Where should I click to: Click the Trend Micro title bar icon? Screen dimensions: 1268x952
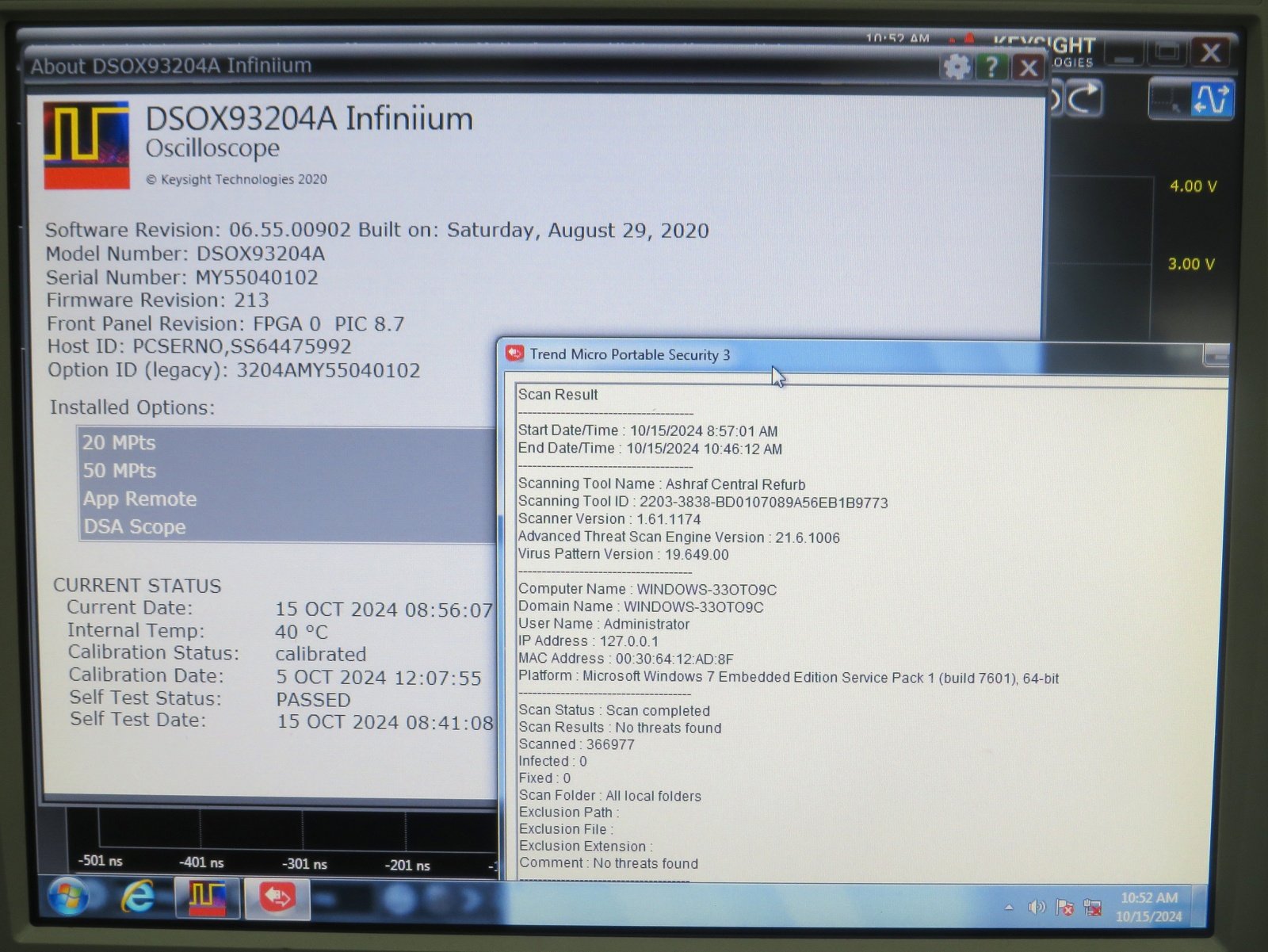(515, 354)
